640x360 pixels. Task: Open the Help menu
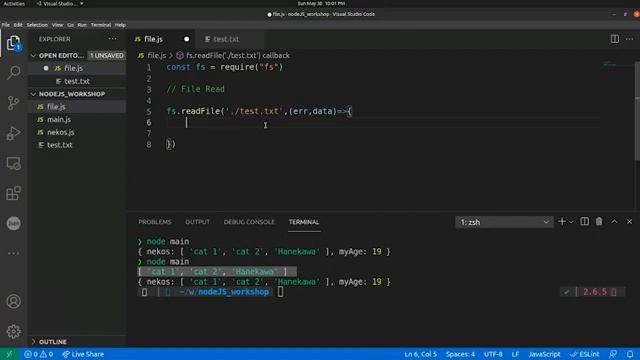(x=120, y=25)
